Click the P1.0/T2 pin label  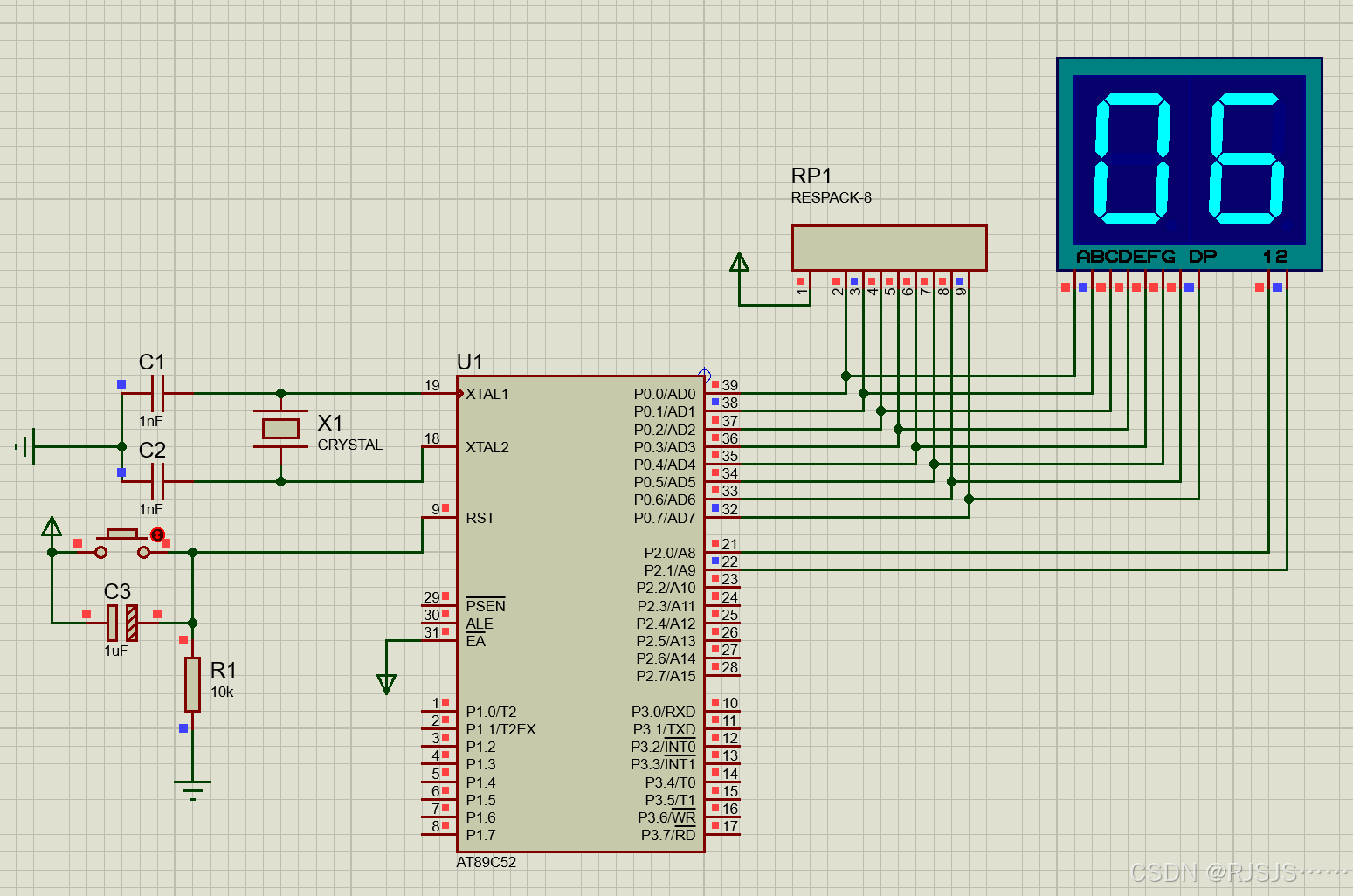click(x=491, y=712)
